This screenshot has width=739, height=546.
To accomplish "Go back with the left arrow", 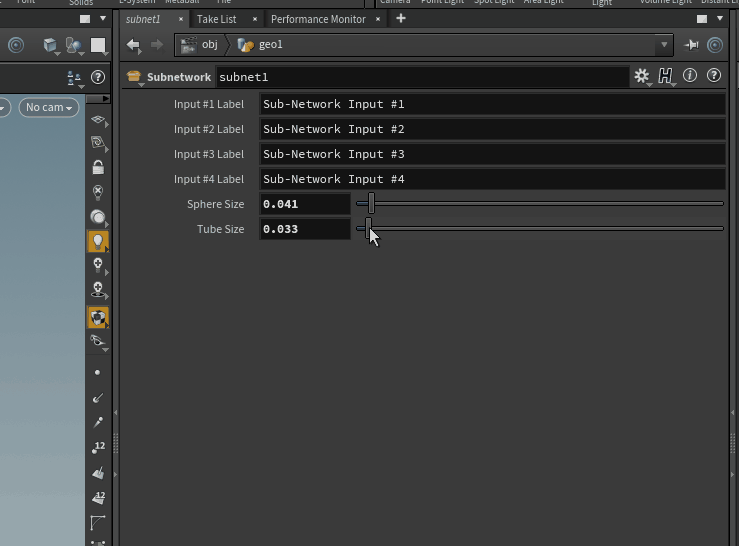I will 134,45.
